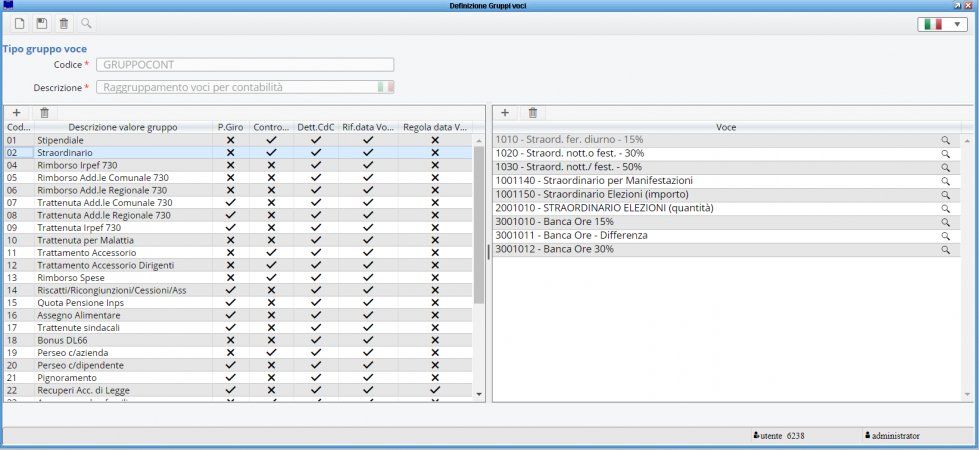Add a new row to group values table
The width and height of the screenshot is (979, 450).
(17, 114)
